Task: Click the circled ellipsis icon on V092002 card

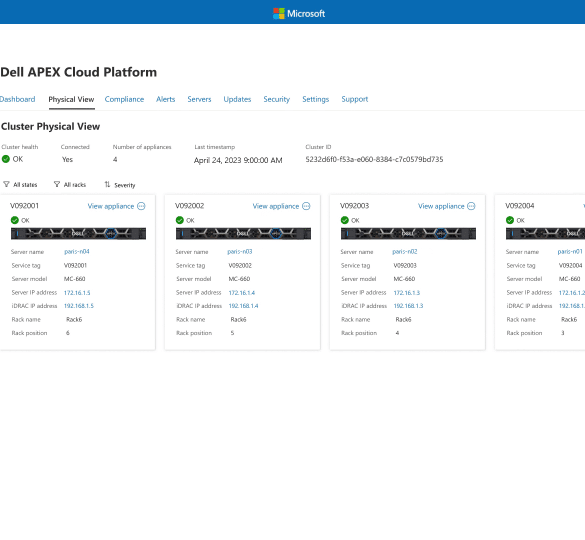Action: pyautogui.click(x=306, y=206)
